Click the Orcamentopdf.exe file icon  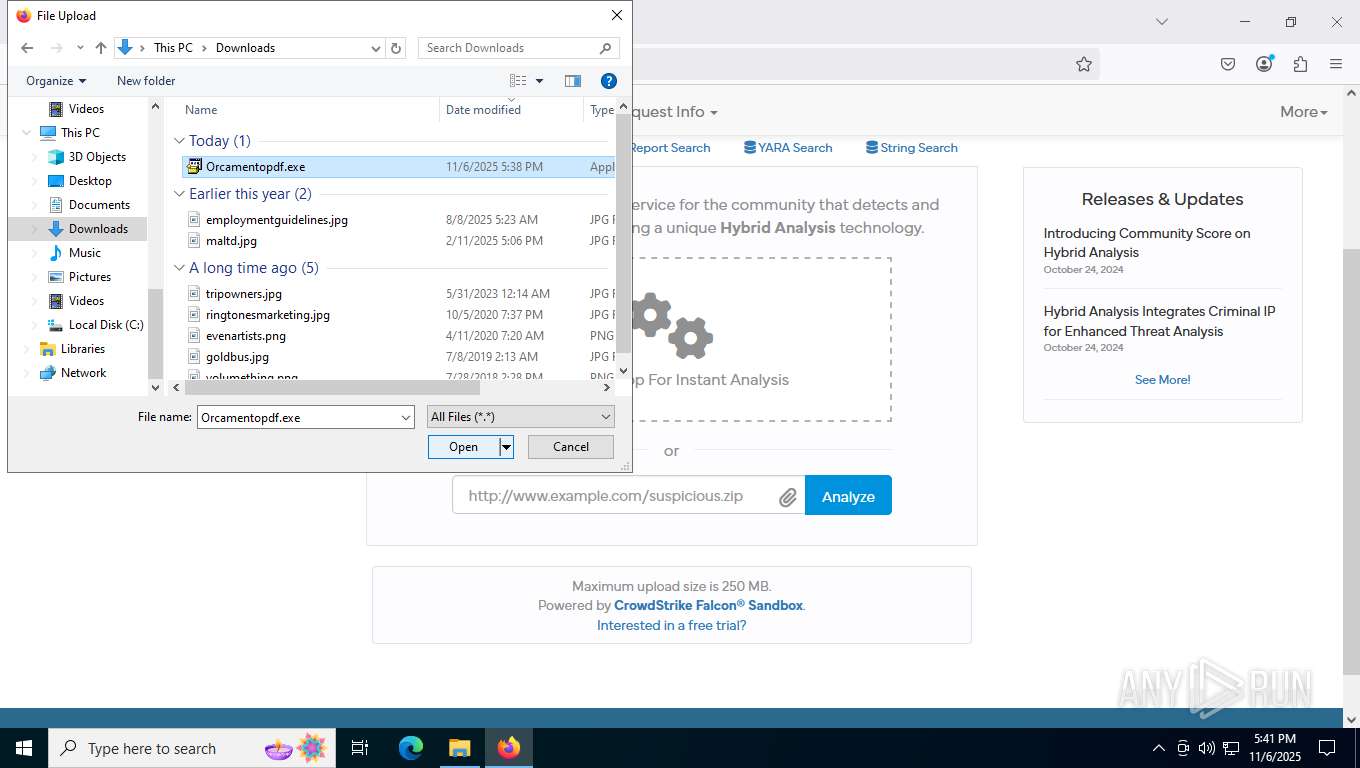click(194, 167)
